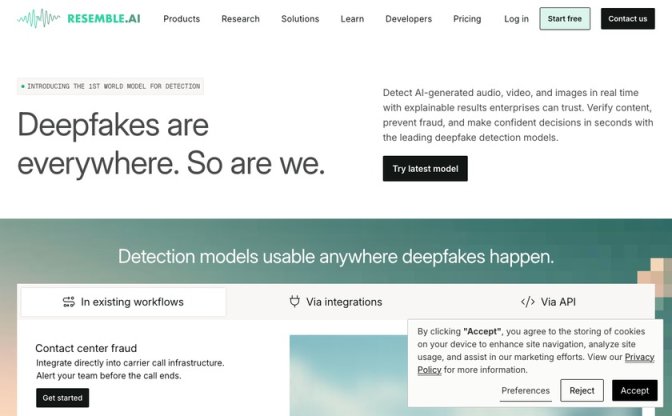Switch to the Via integrations tab
Viewport: 672px width, 416px height.
pos(336,302)
